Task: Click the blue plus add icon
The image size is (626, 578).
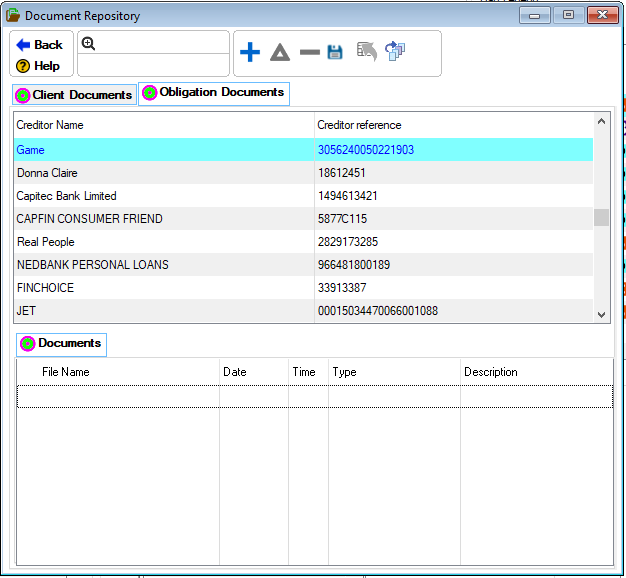Action: pyautogui.click(x=250, y=52)
